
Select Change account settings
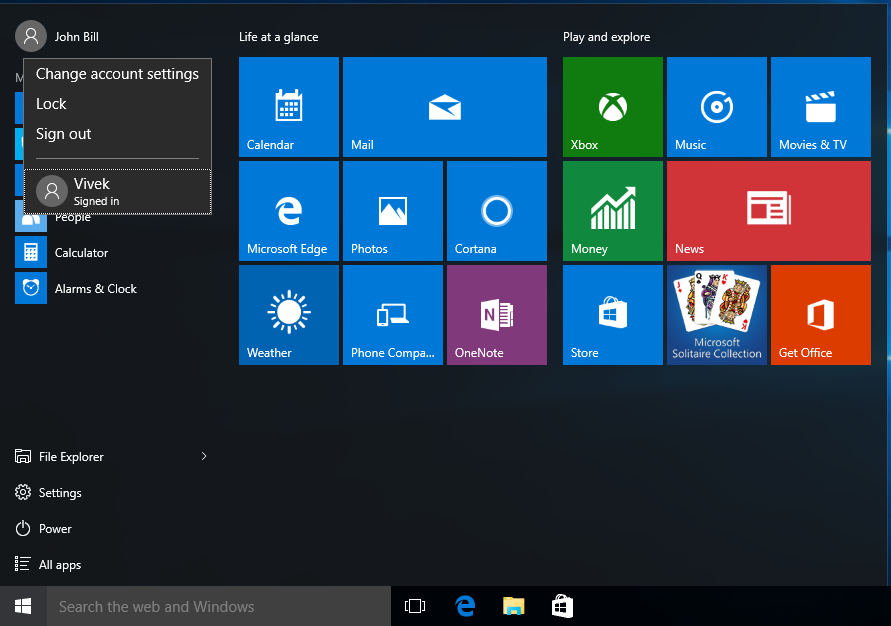click(x=118, y=74)
